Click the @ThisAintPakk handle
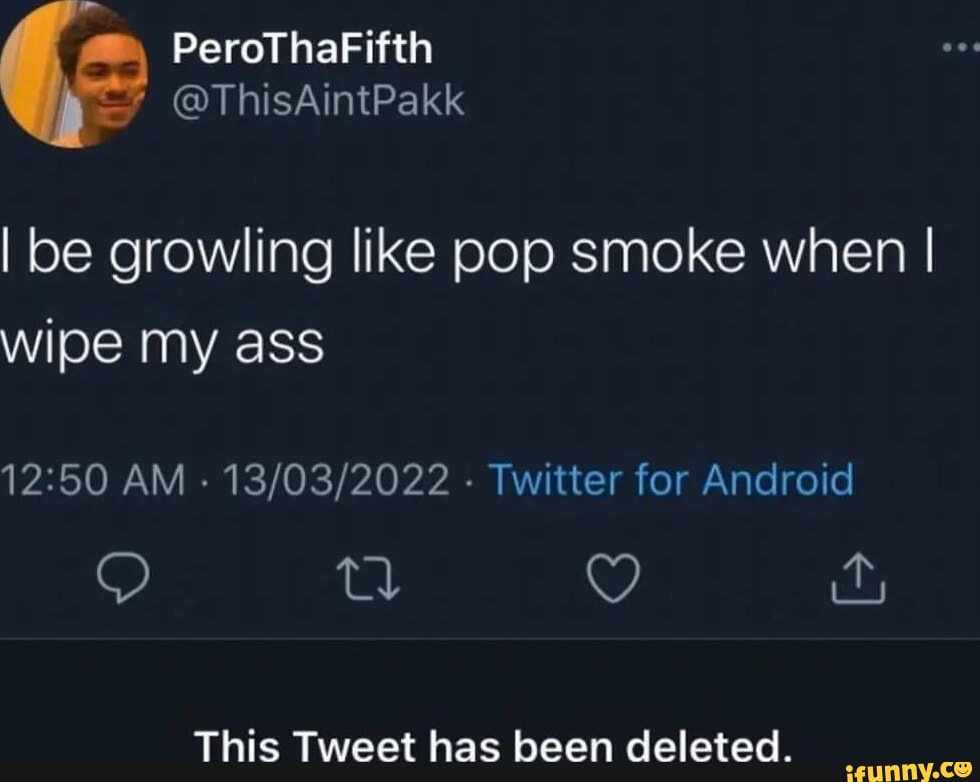This screenshot has height=782, width=980. pos(319,99)
